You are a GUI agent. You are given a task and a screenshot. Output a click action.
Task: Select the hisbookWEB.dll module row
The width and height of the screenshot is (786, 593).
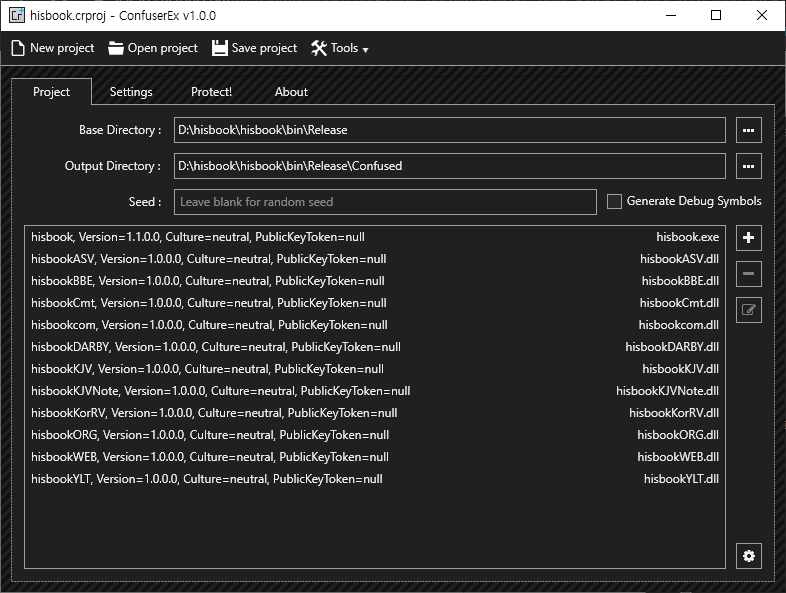(374, 457)
